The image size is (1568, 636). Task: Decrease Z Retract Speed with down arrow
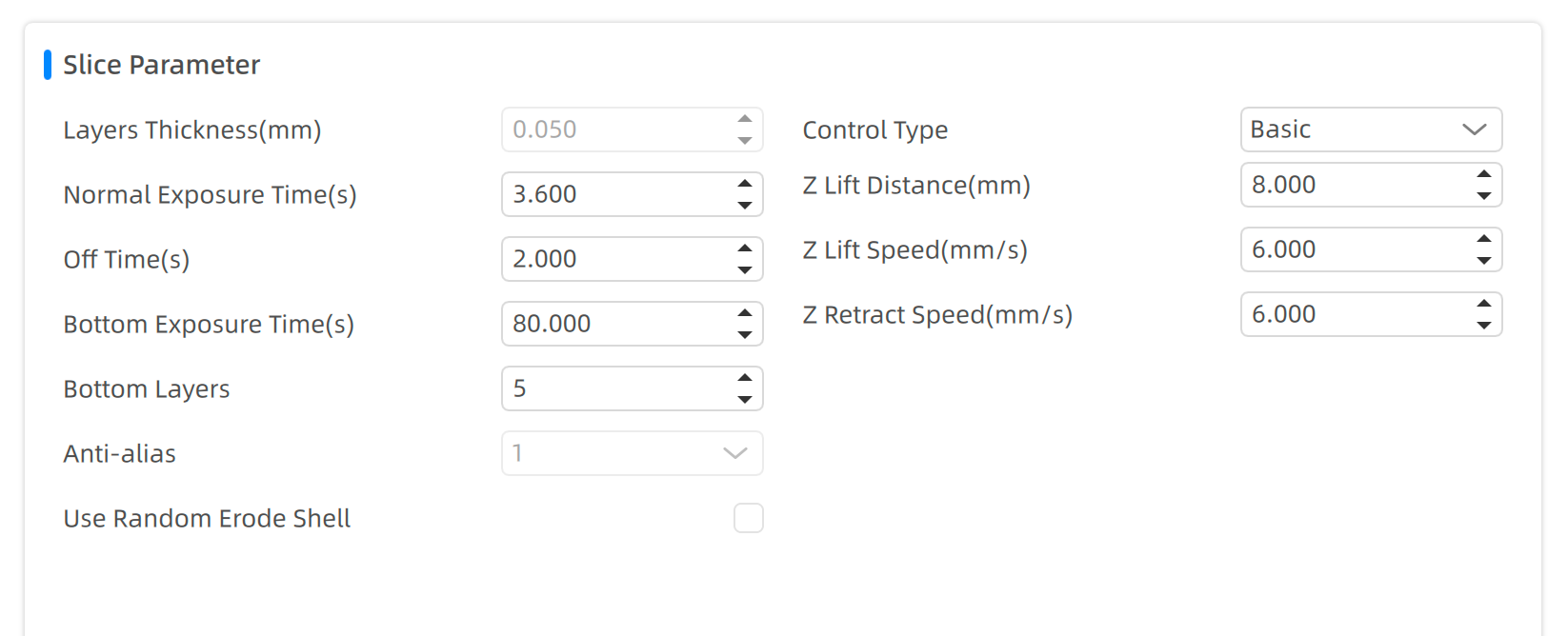1484,326
